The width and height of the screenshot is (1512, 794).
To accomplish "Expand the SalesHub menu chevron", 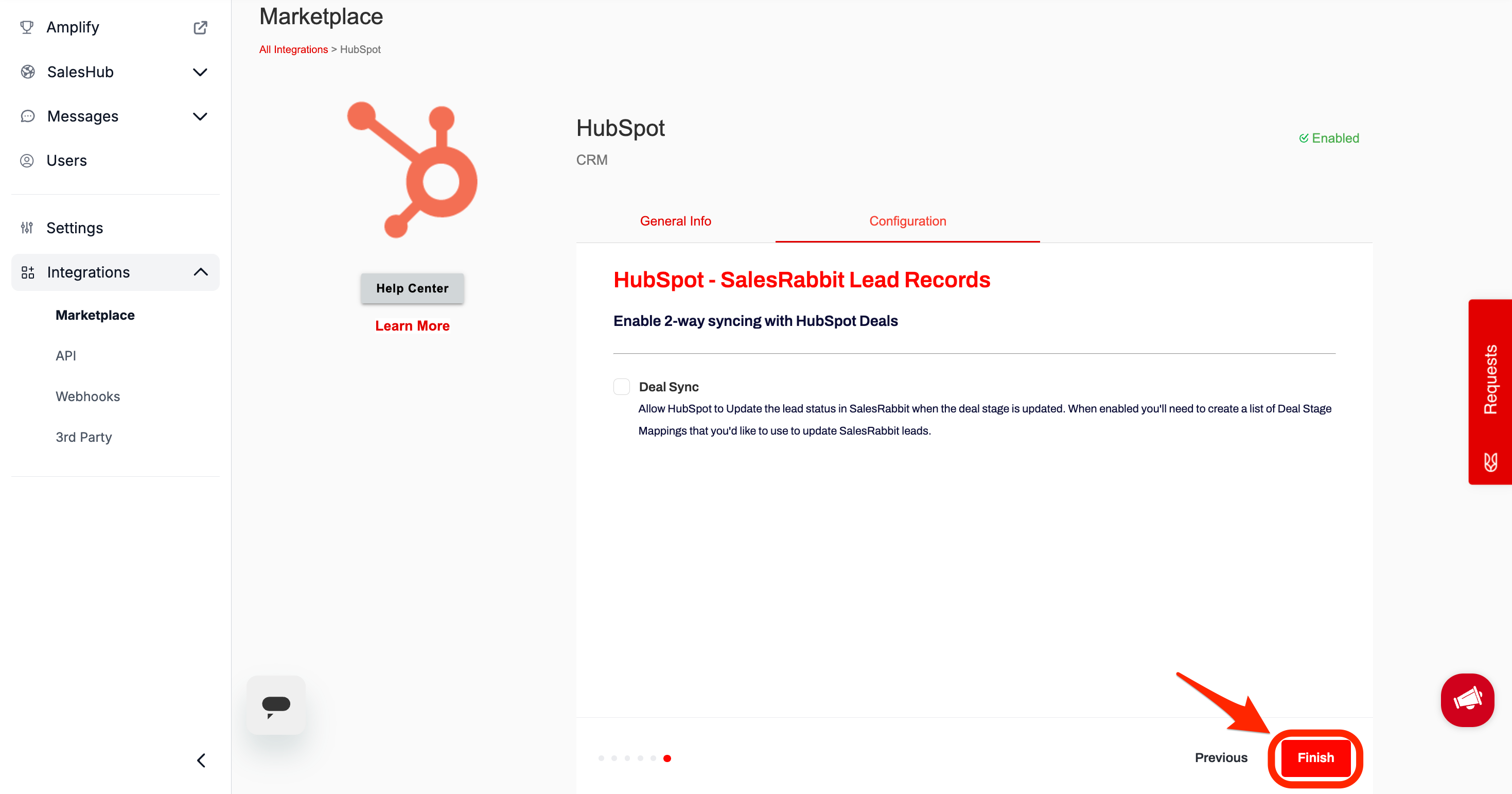I will click(x=200, y=72).
